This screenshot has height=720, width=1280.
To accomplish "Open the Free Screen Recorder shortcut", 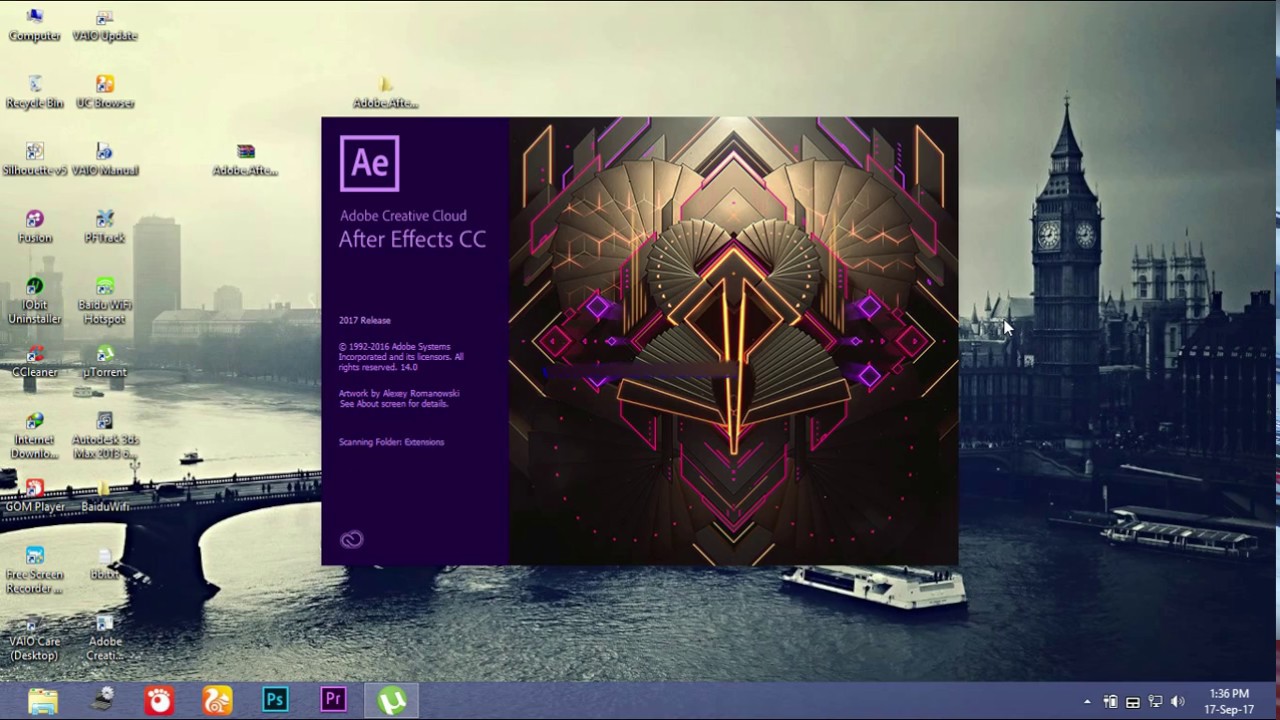I will 35,571.
